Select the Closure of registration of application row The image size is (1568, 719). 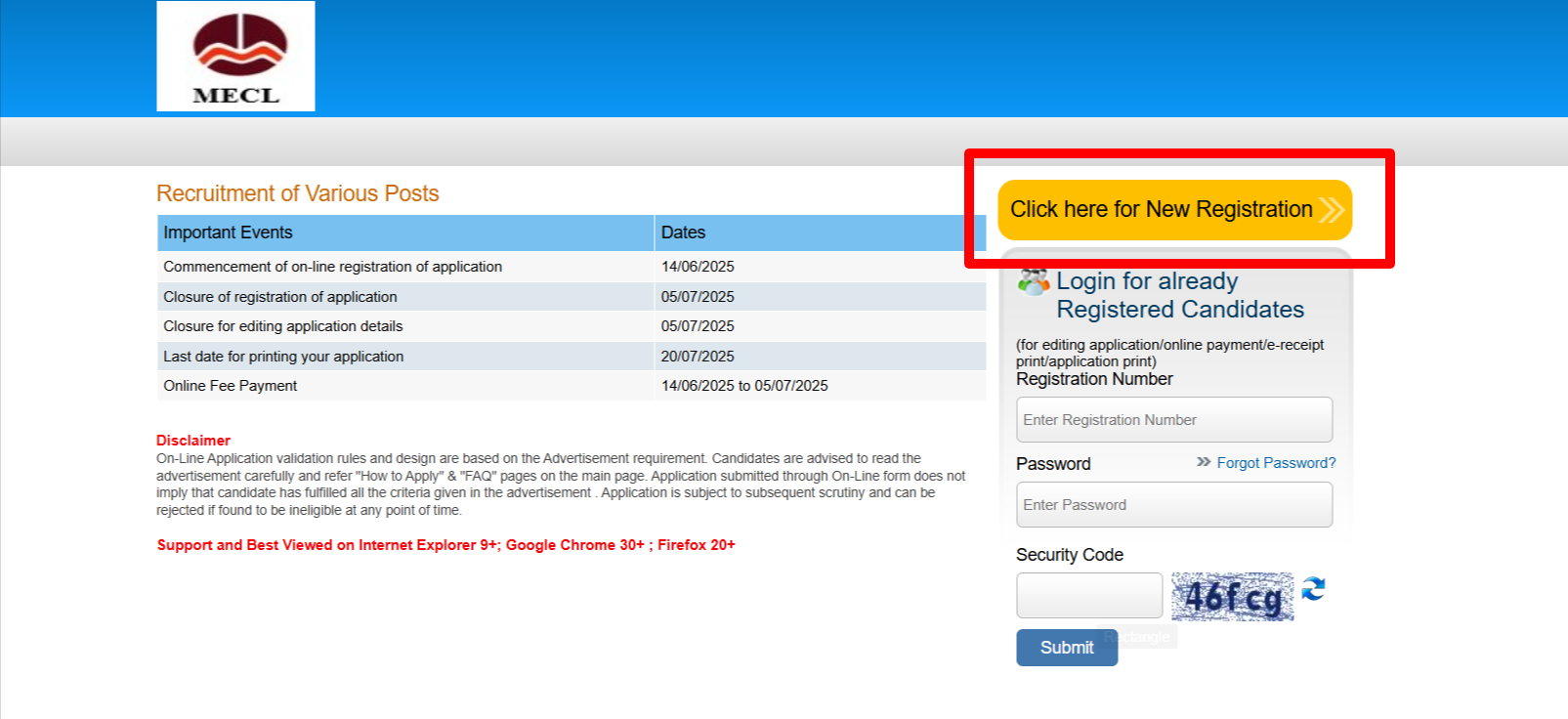pyautogui.click(x=280, y=297)
